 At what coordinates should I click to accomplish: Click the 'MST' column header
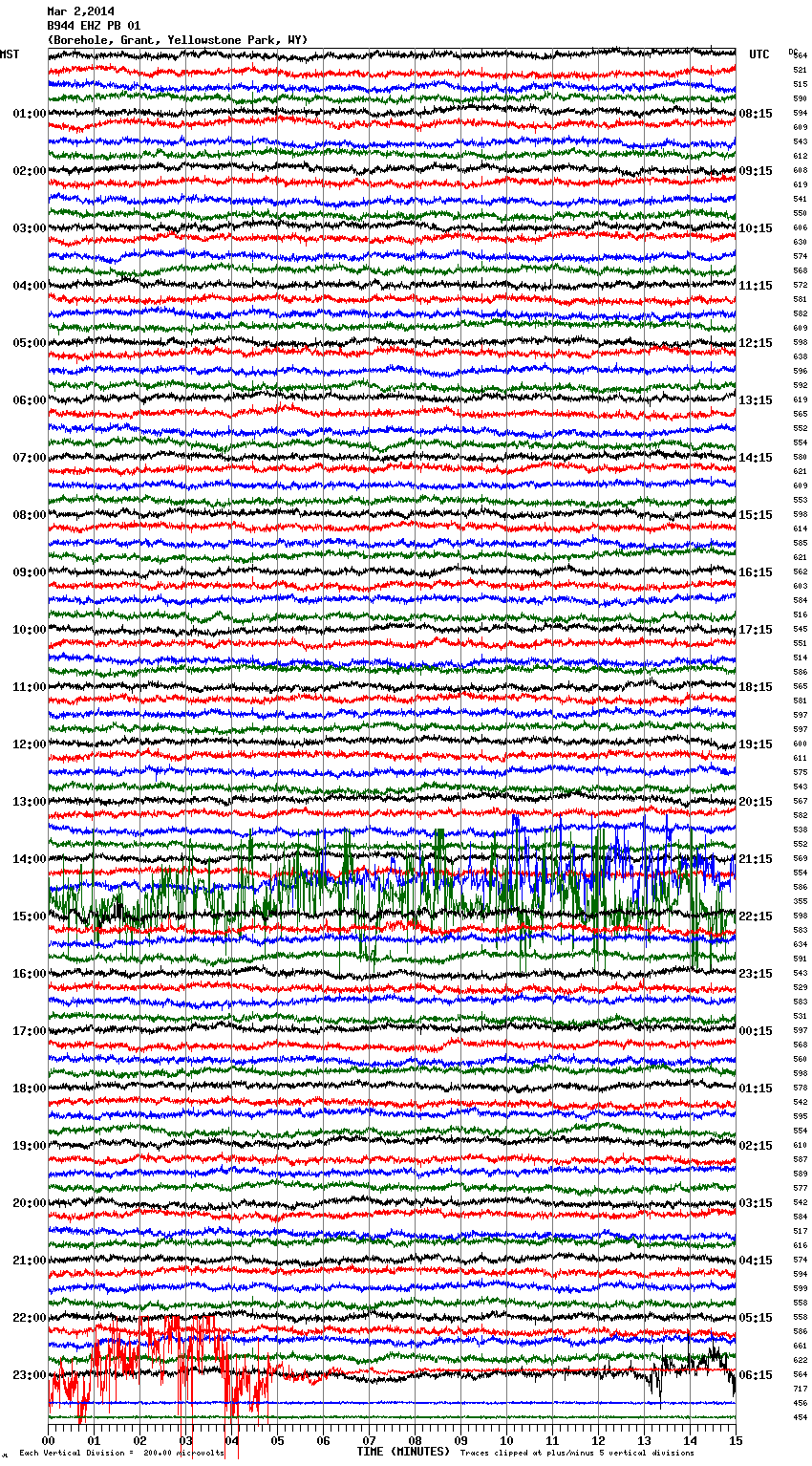(x=10, y=54)
